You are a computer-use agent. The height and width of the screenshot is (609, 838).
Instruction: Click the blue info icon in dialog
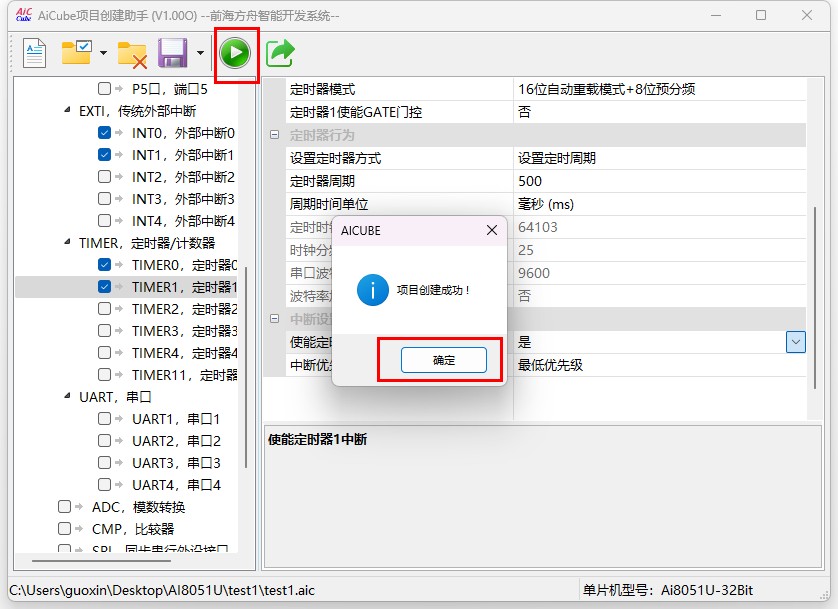[373, 290]
